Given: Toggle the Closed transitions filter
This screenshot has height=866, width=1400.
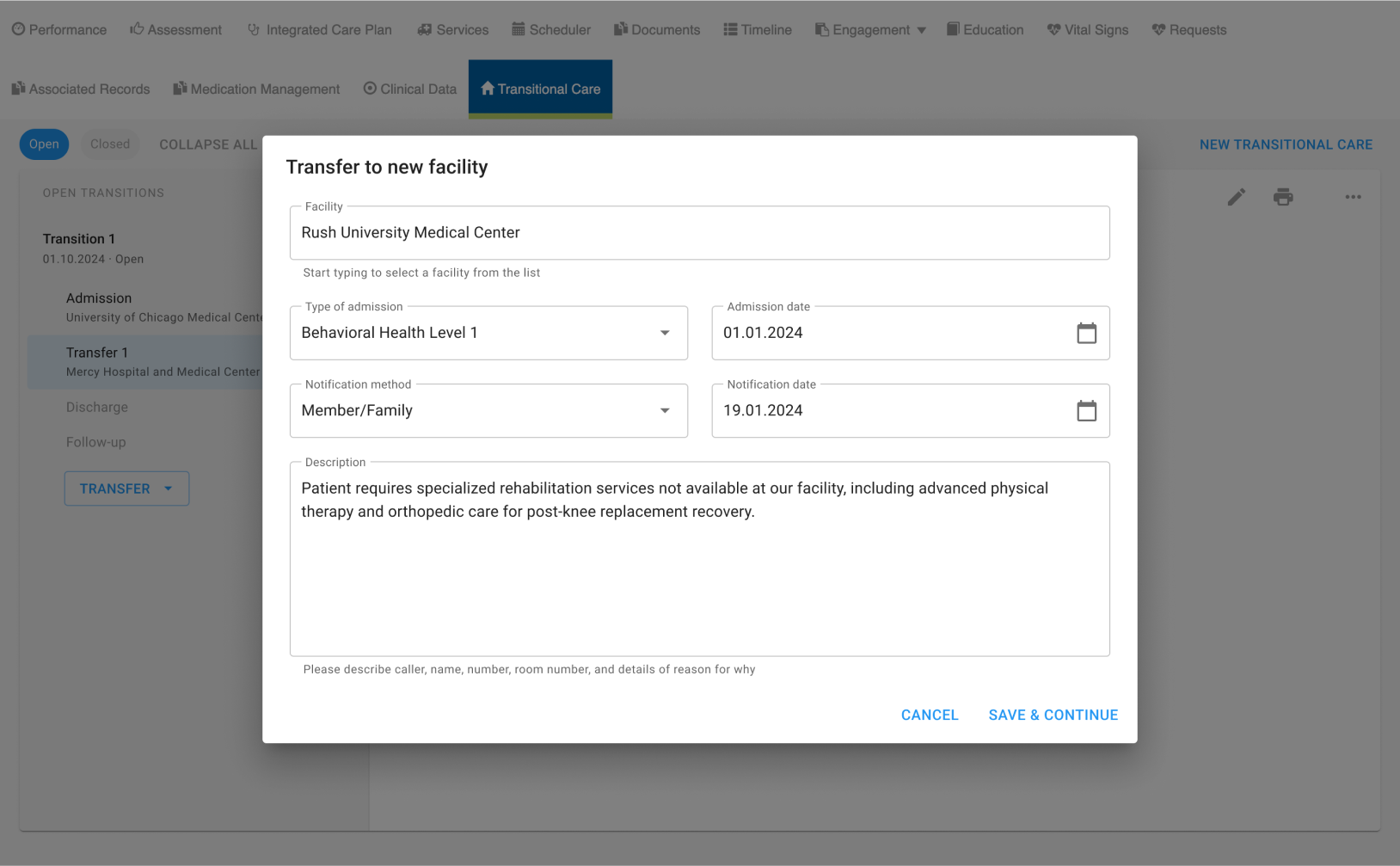Looking at the screenshot, I should pyautogui.click(x=110, y=144).
